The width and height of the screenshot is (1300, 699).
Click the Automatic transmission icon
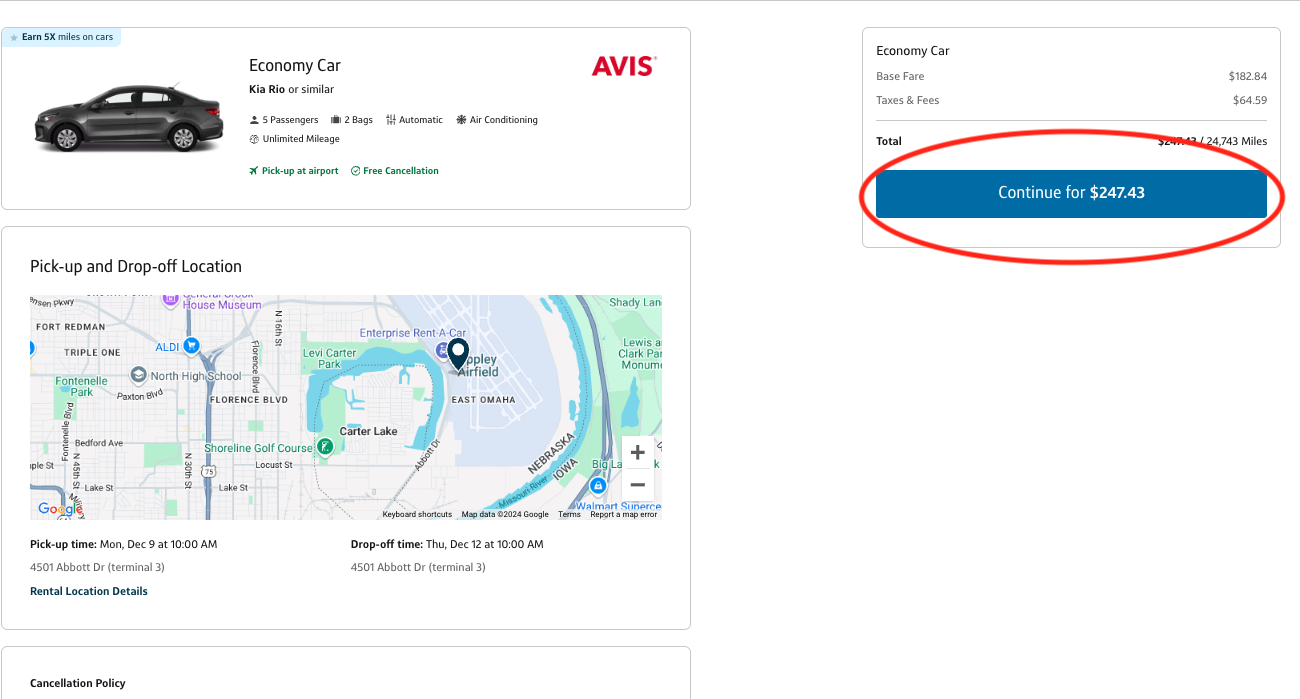(x=391, y=120)
